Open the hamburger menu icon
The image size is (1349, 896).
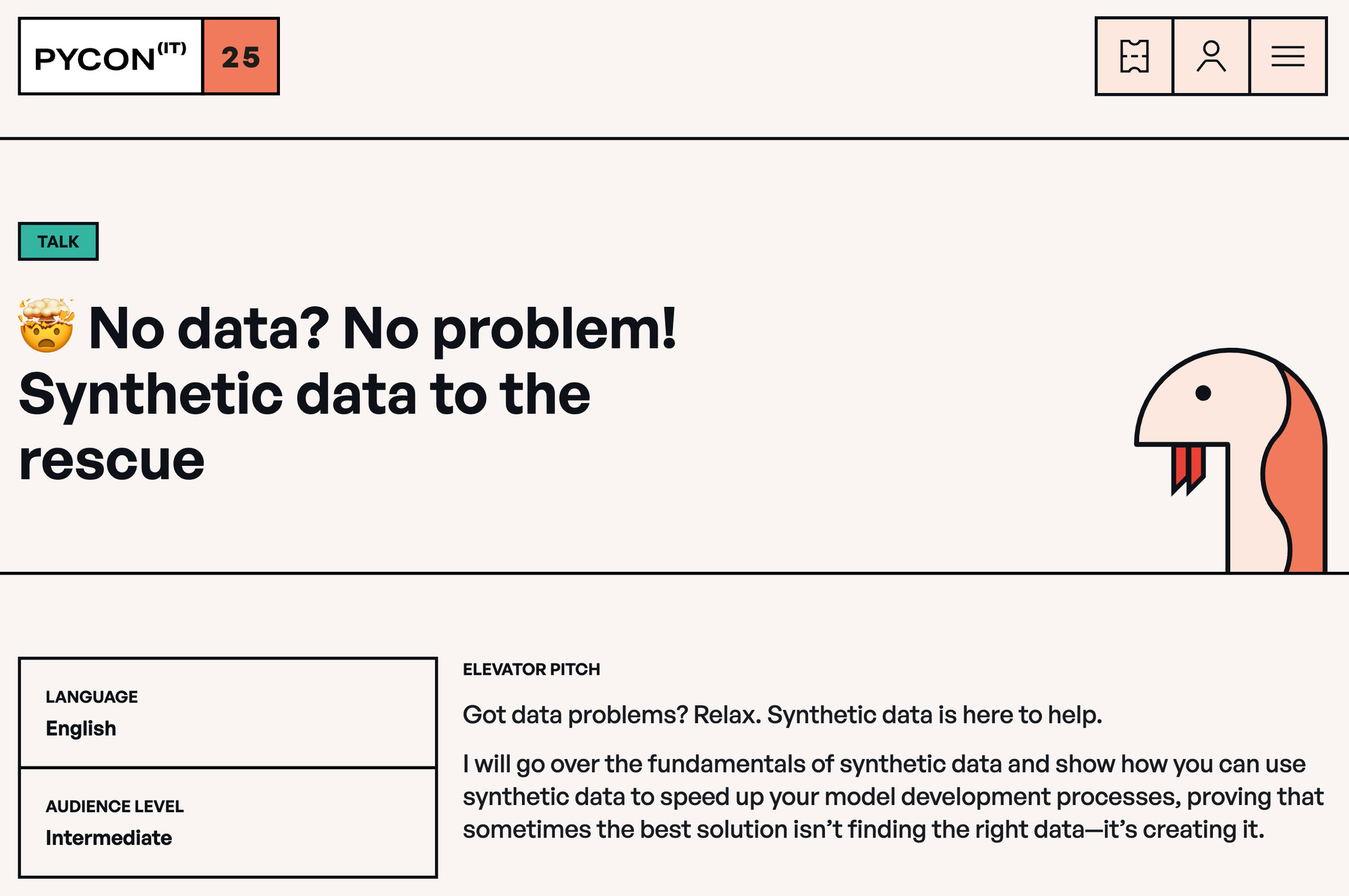pyautogui.click(x=1288, y=56)
